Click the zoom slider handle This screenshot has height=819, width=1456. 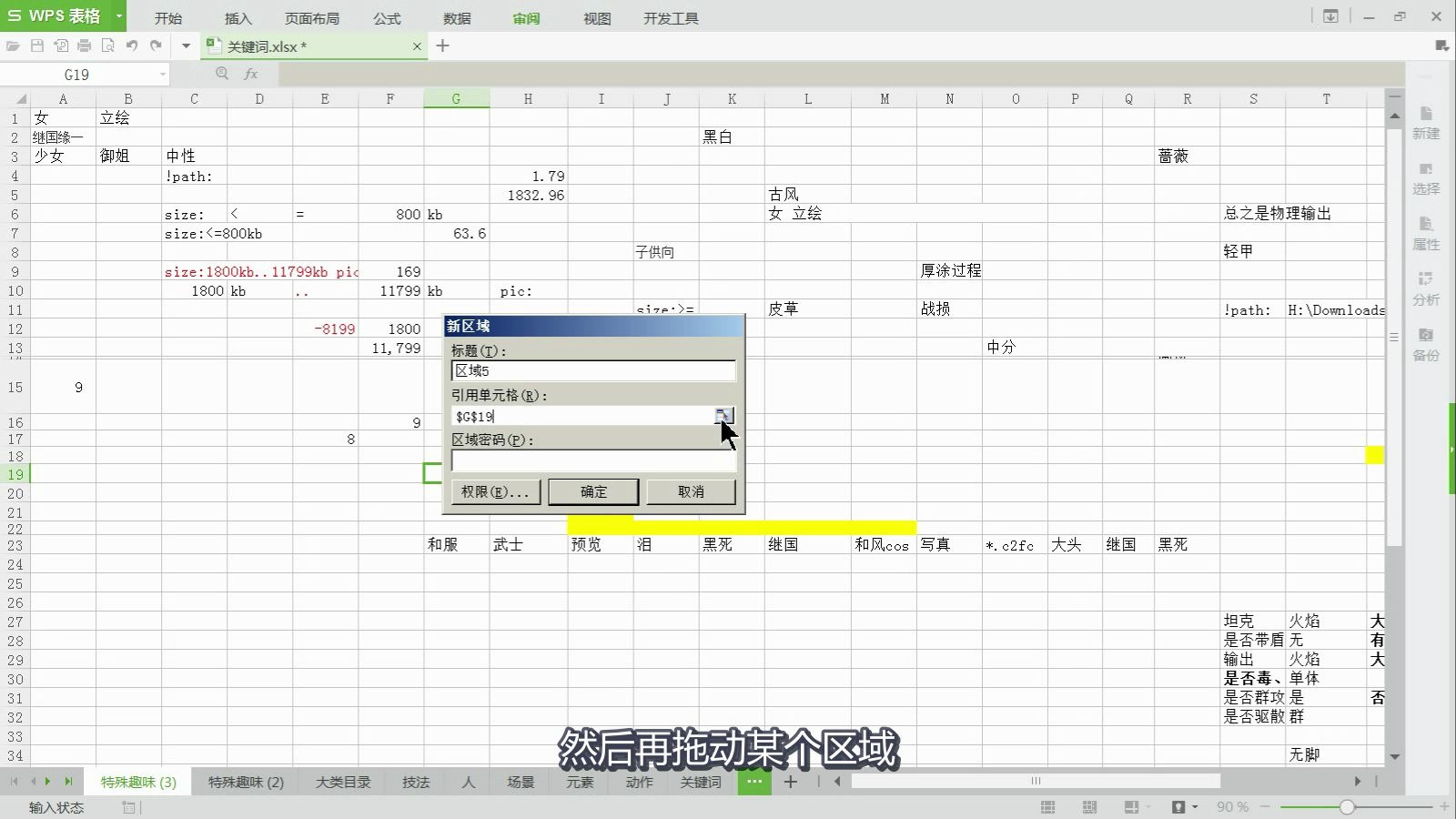pos(1347,807)
